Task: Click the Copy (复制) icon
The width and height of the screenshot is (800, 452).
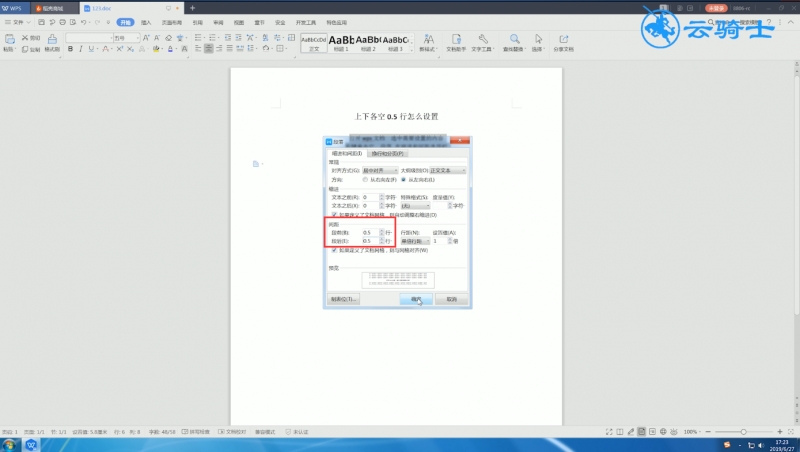Action: [x=24, y=49]
